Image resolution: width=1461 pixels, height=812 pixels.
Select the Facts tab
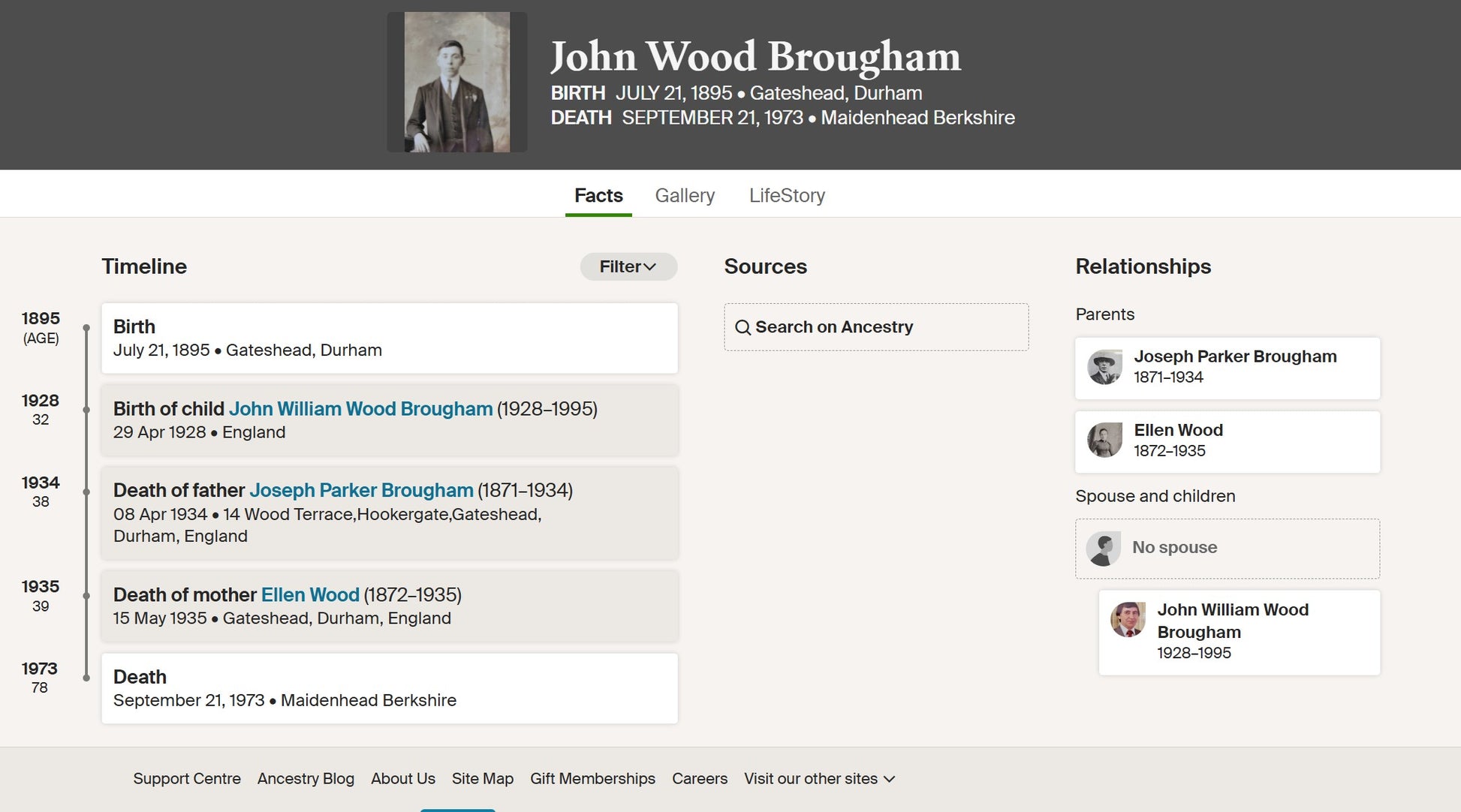(598, 195)
